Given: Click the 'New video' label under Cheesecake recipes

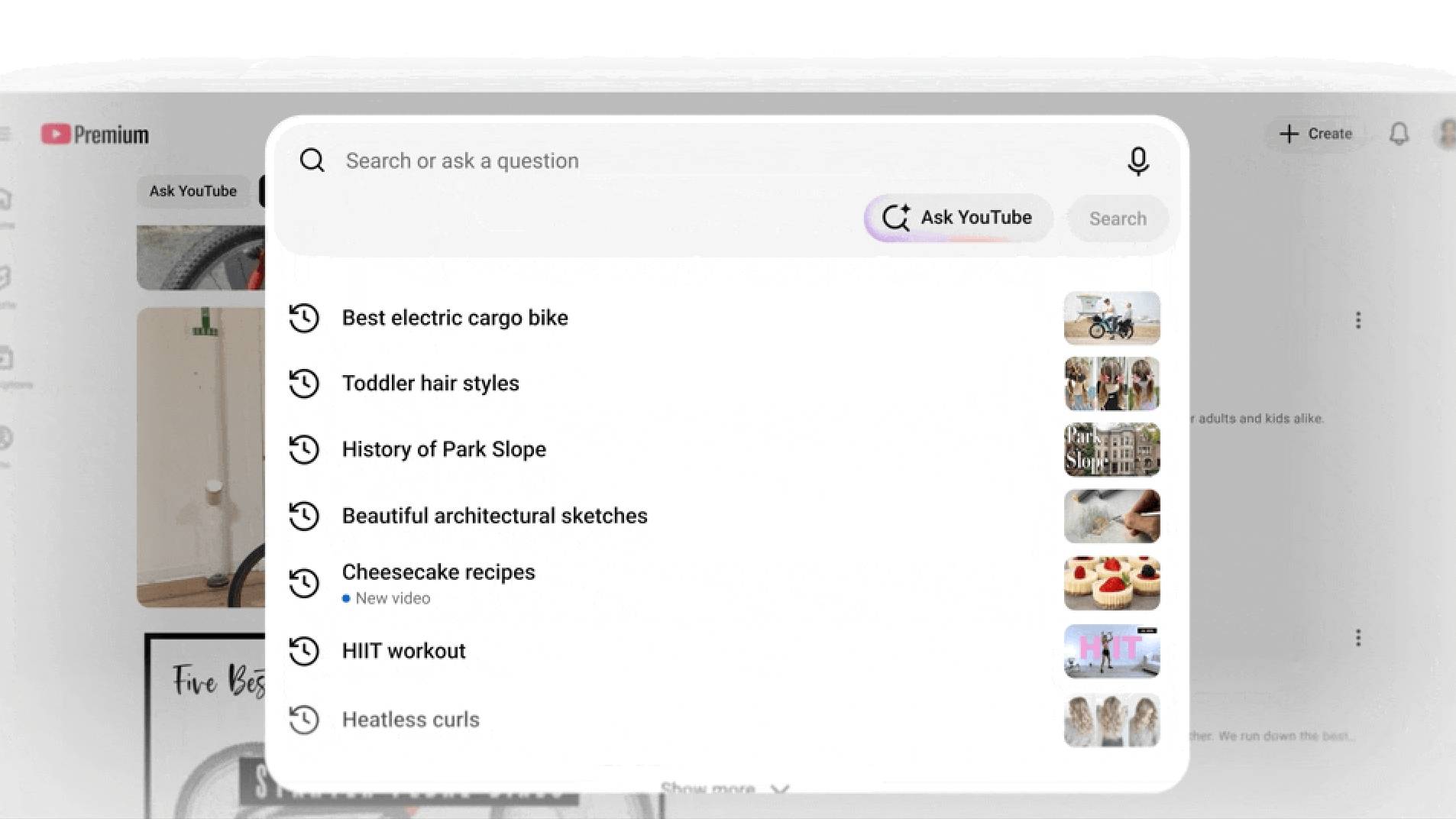Looking at the screenshot, I should 393,598.
